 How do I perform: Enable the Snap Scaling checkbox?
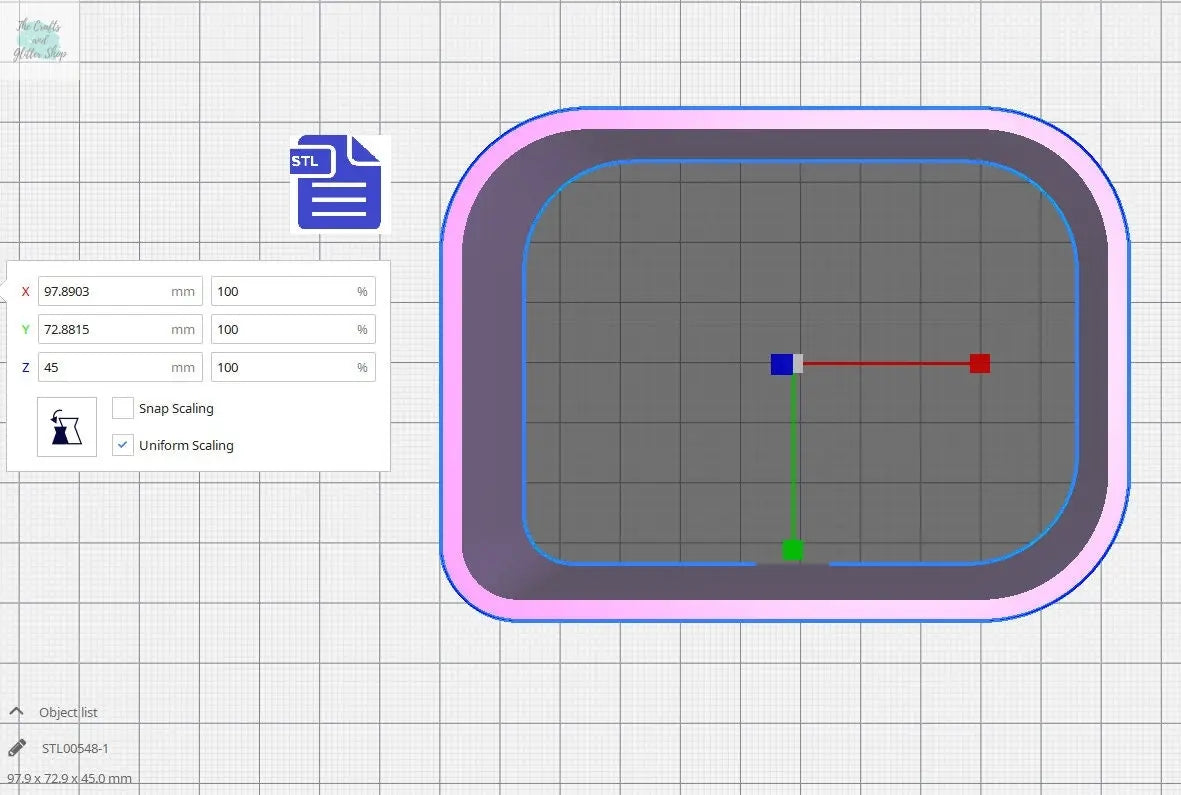pos(123,408)
